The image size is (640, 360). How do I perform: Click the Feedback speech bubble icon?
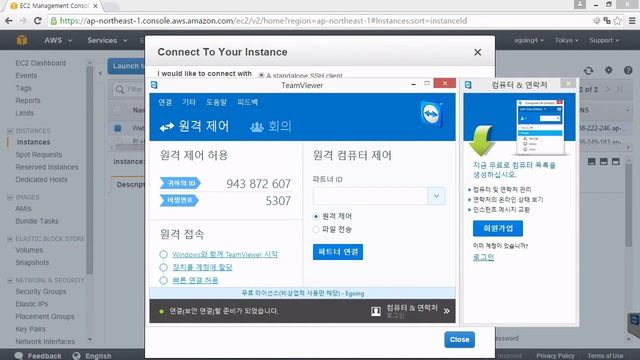click(19, 356)
